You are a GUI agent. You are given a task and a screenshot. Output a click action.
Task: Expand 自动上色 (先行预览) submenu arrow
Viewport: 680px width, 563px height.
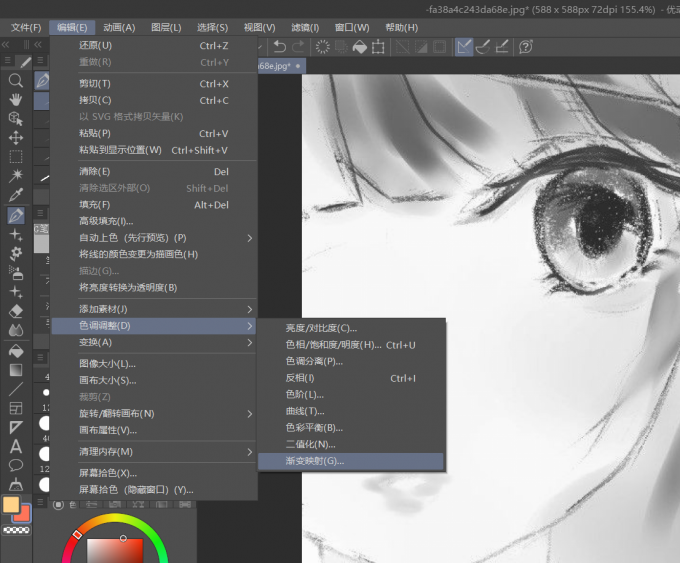point(249,238)
